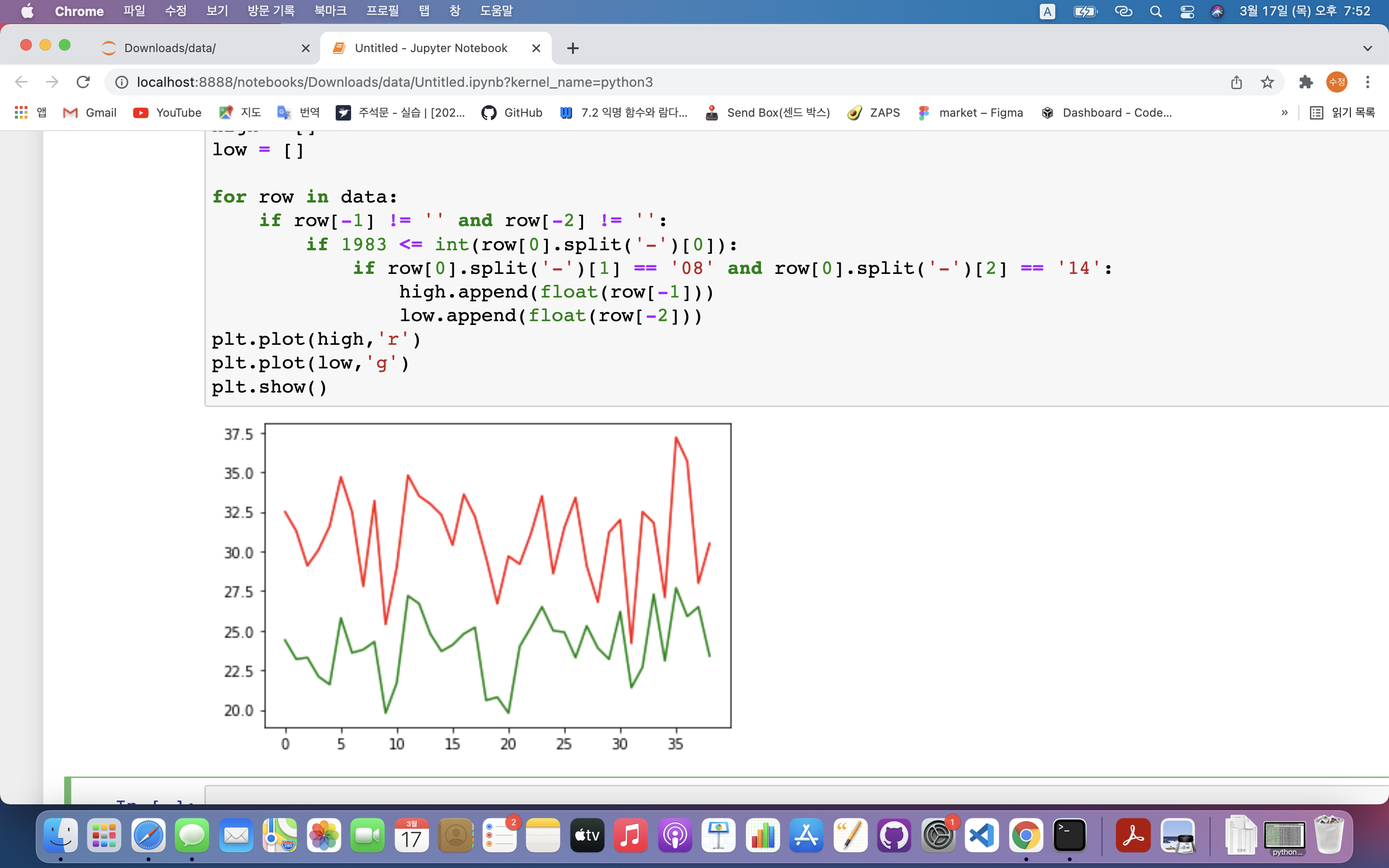This screenshot has height=868, width=1389.
Task: Open the 북마크 menu in menu bar
Action: click(x=330, y=12)
